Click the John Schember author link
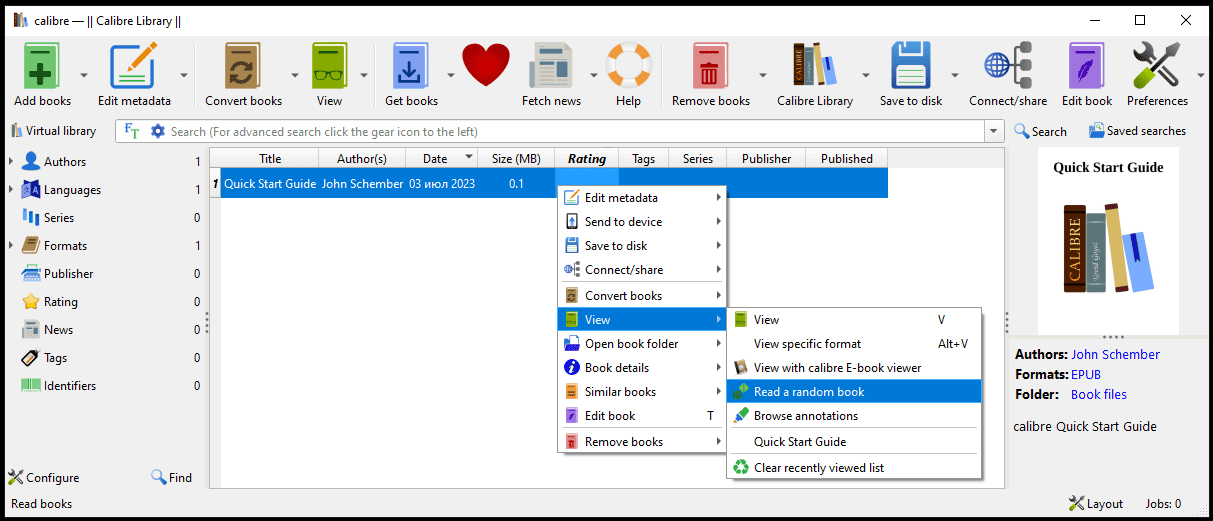This screenshot has width=1213, height=521. coord(1115,354)
